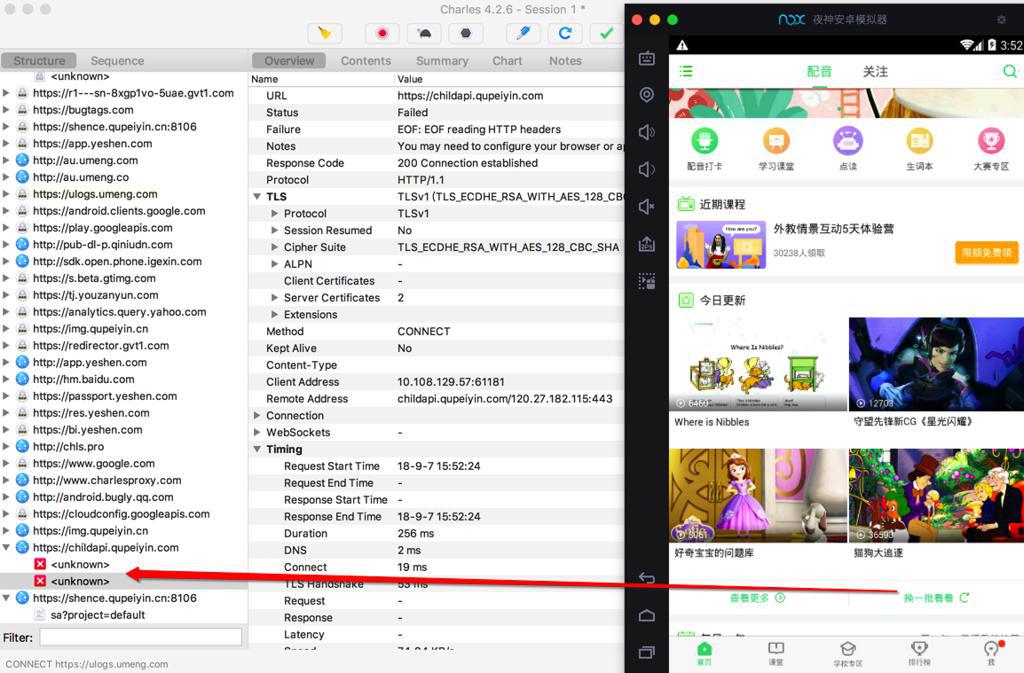
Task: Click the Nox keyboard control sidebar icon
Action: [647, 58]
